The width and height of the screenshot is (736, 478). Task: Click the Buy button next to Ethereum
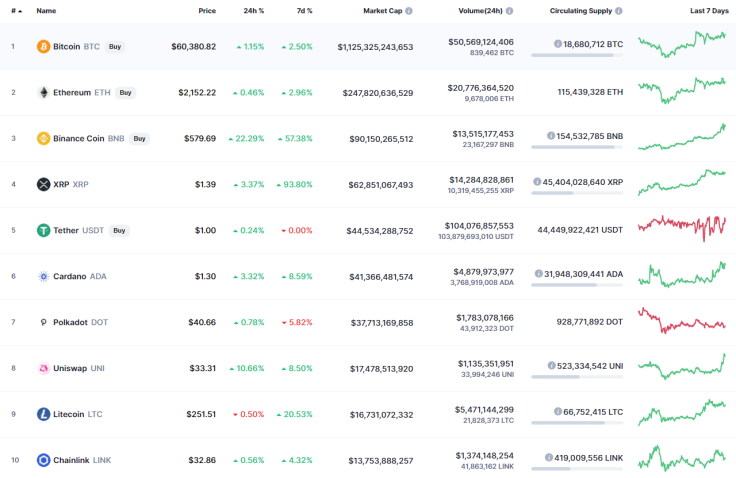click(125, 93)
